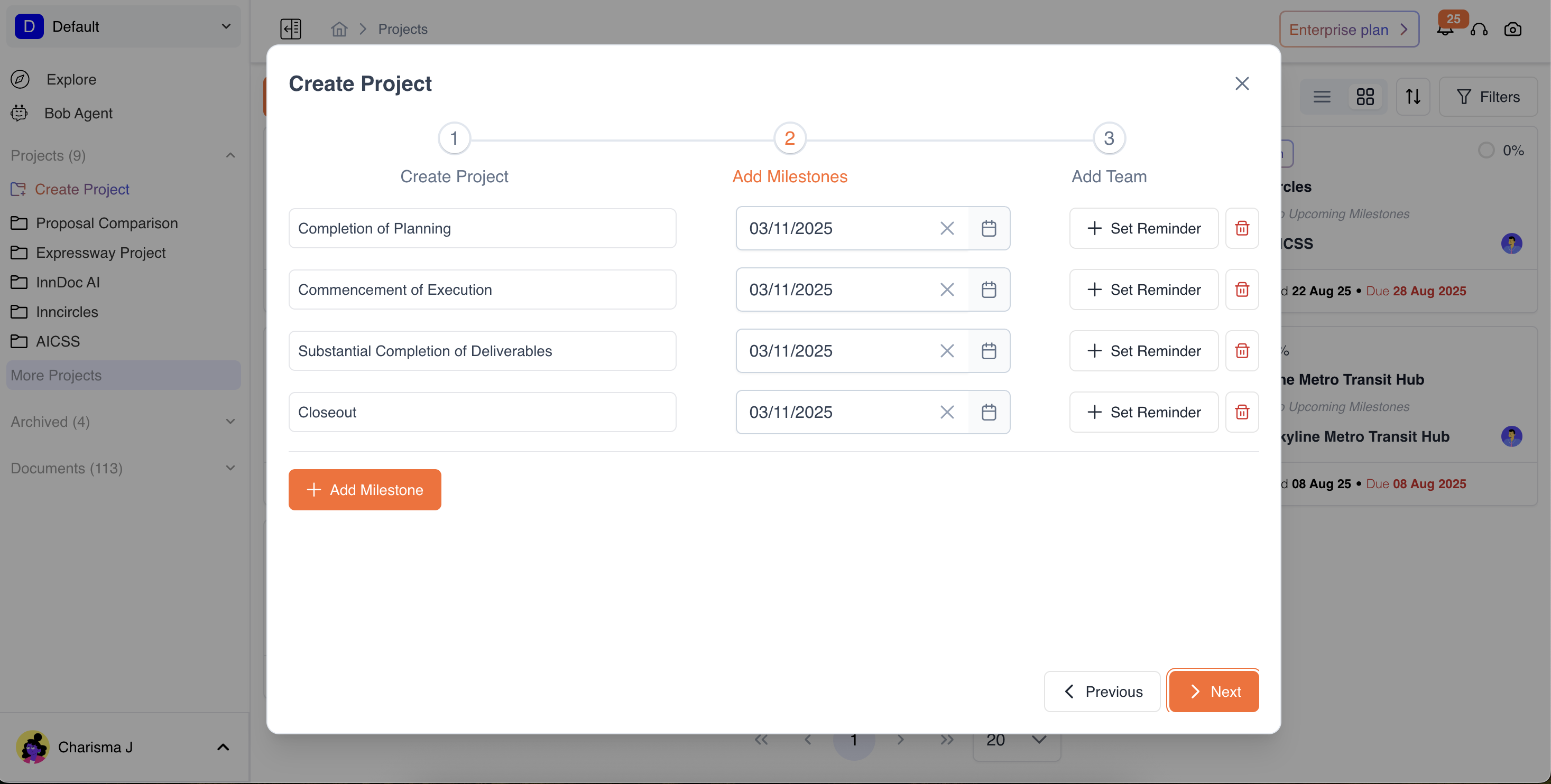
Task: Set Reminder for Substantial Completion milestone
Action: pyautogui.click(x=1143, y=351)
